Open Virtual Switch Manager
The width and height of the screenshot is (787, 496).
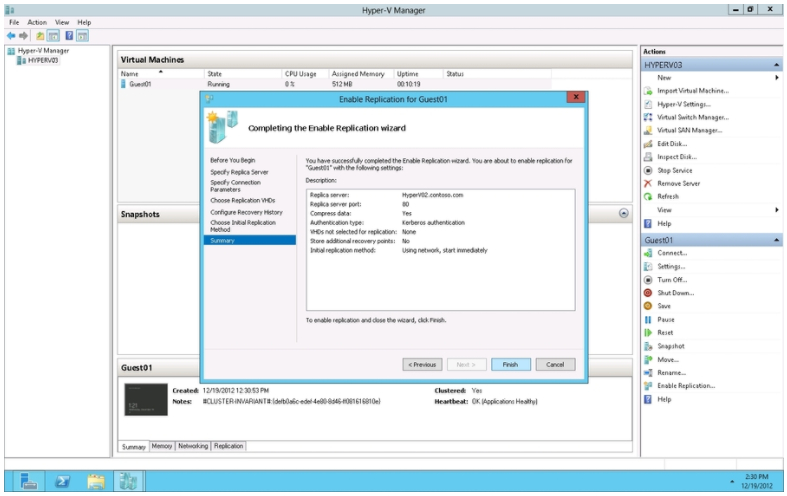(693, 117)
